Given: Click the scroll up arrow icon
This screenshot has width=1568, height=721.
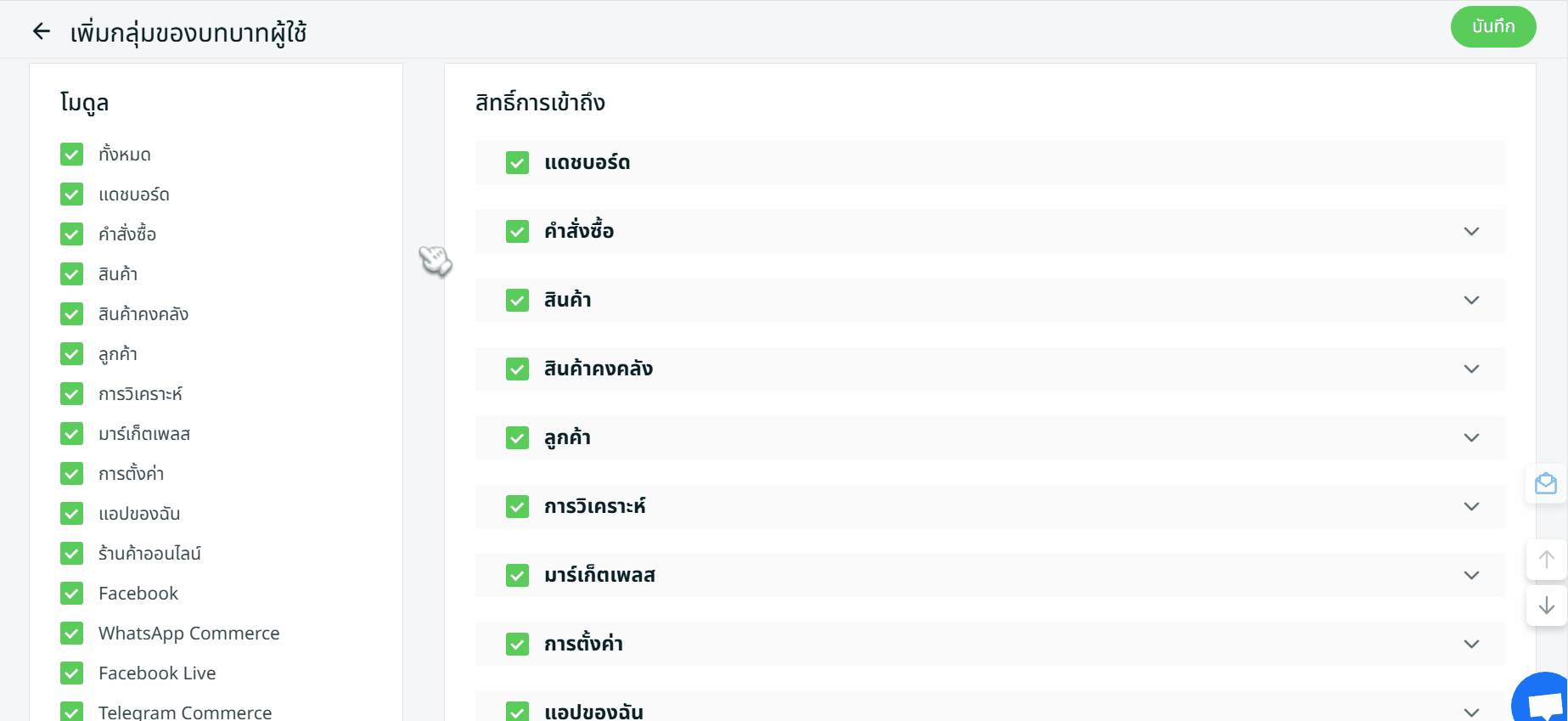Looking at the screenshot, I should pos(1546,560).
